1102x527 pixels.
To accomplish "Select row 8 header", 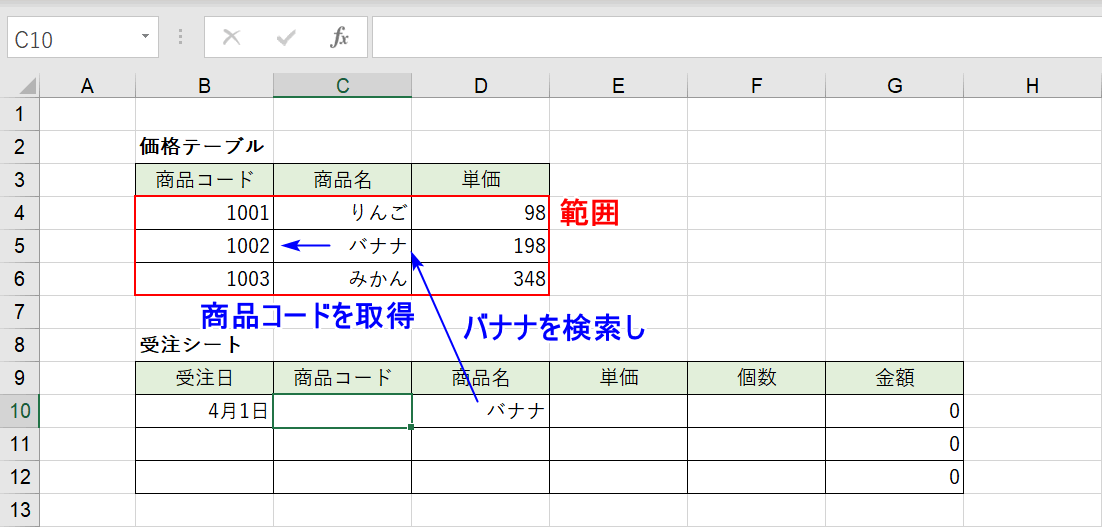I will pyautogui.click(x=20, y=344).
